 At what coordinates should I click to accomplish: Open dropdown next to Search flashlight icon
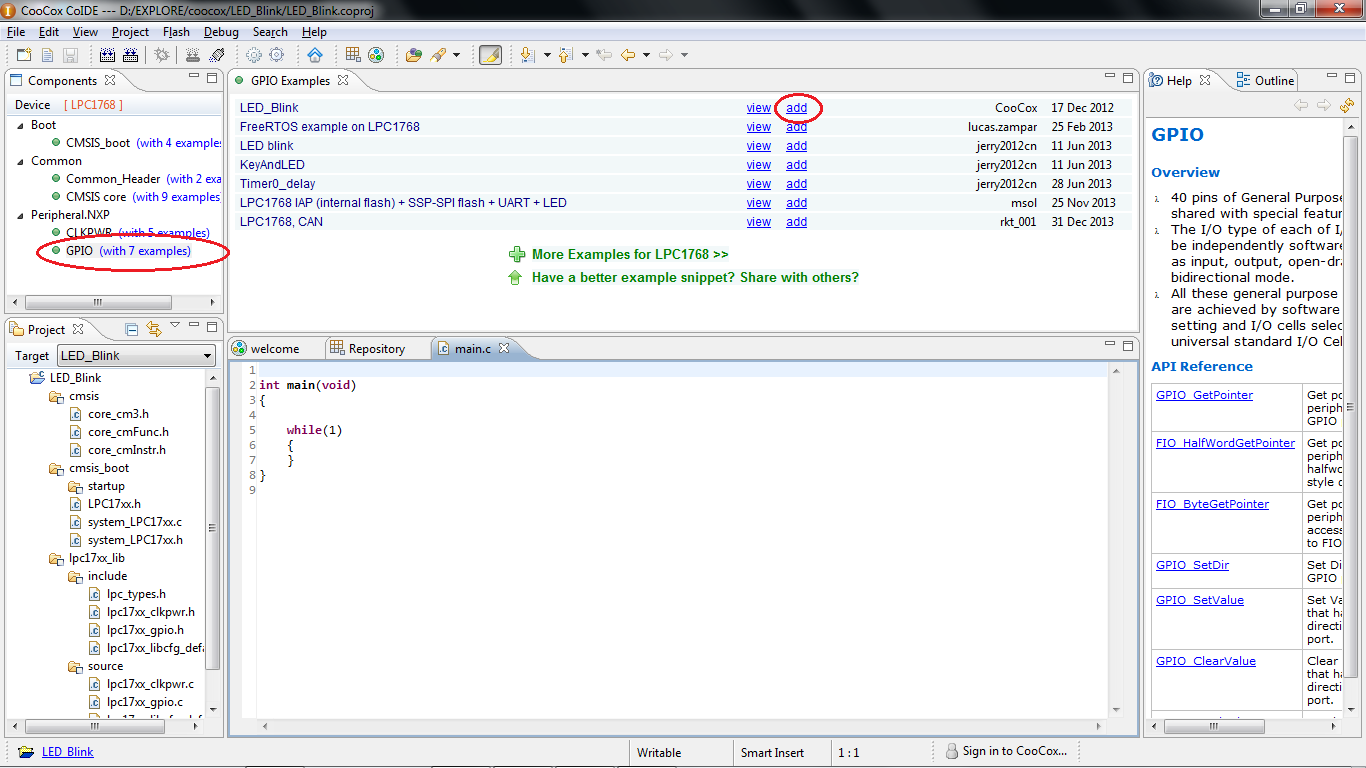pos(456,55)
